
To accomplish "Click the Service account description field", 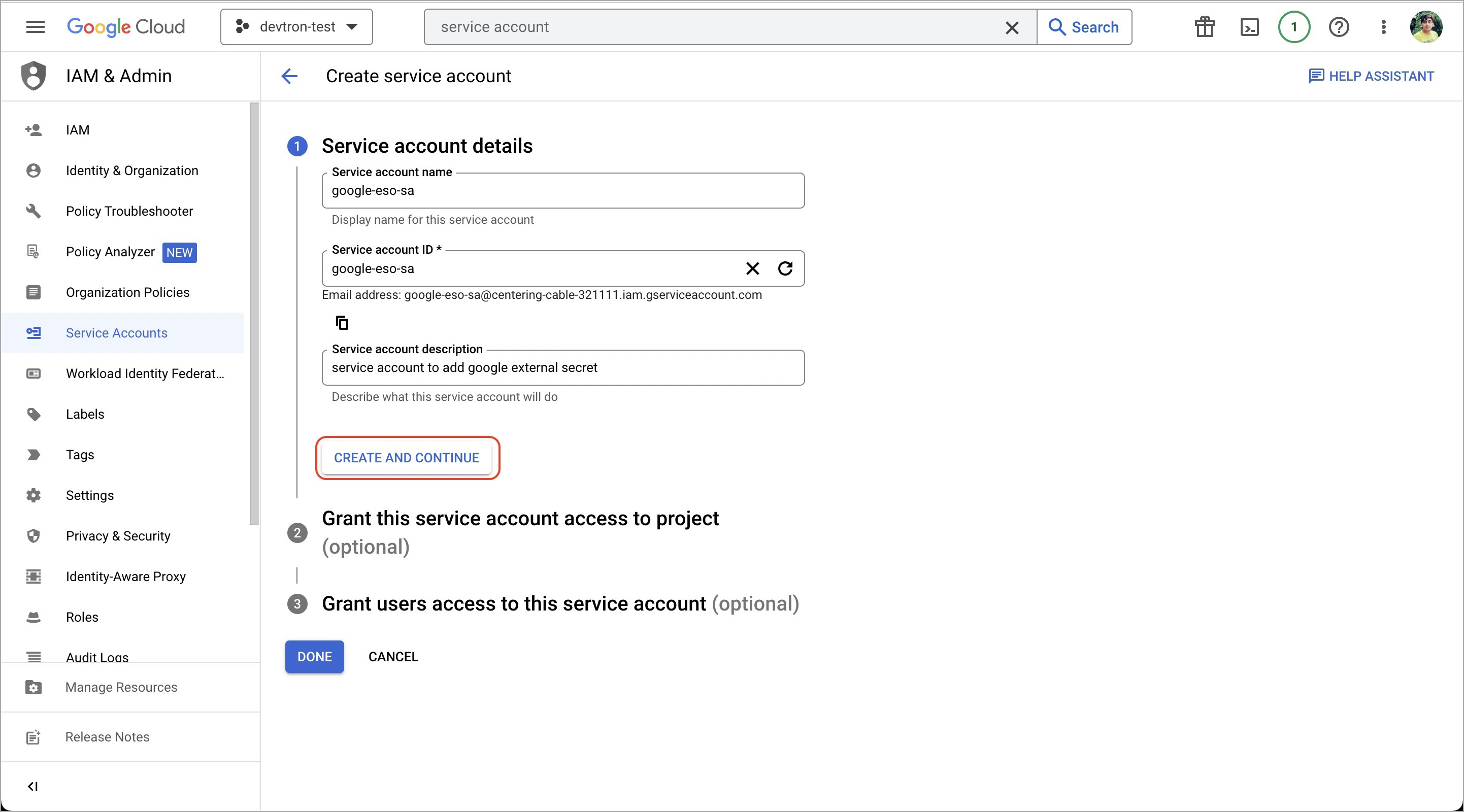I will pyautogui.click(x=562, y=367).
